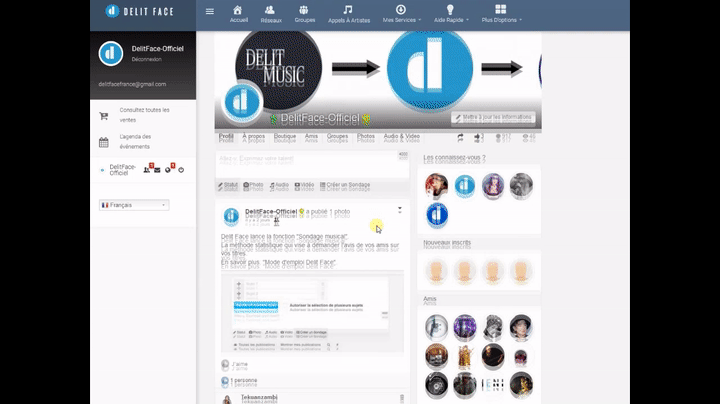Click Mettre à jour les informations button
Viewport: 720px width, 404px height.
pyautogui.click(x=492, y=117)
